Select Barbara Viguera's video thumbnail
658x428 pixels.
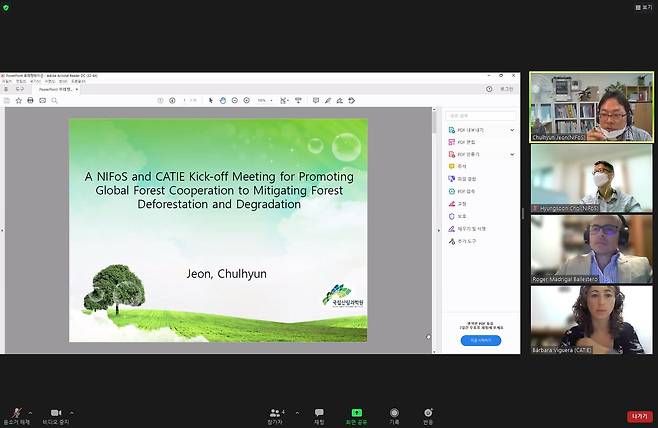click(x=591, y=320)
